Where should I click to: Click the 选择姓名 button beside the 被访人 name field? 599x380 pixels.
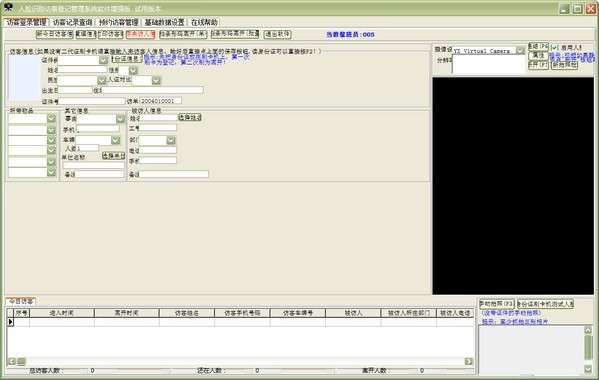click(190, 117)
